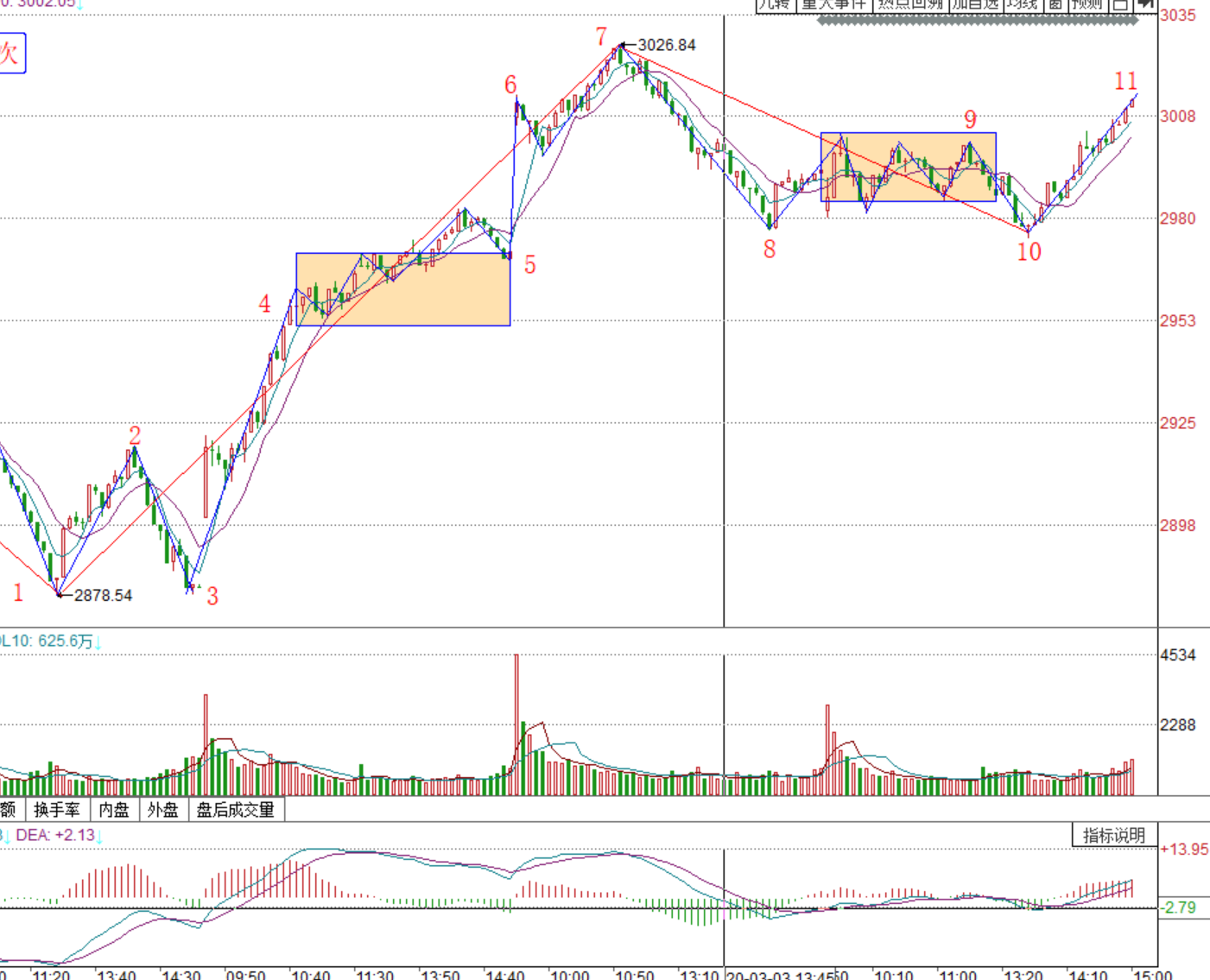
Task: Click the 09:50 time axis label
Action: click(x=246, y=975)
